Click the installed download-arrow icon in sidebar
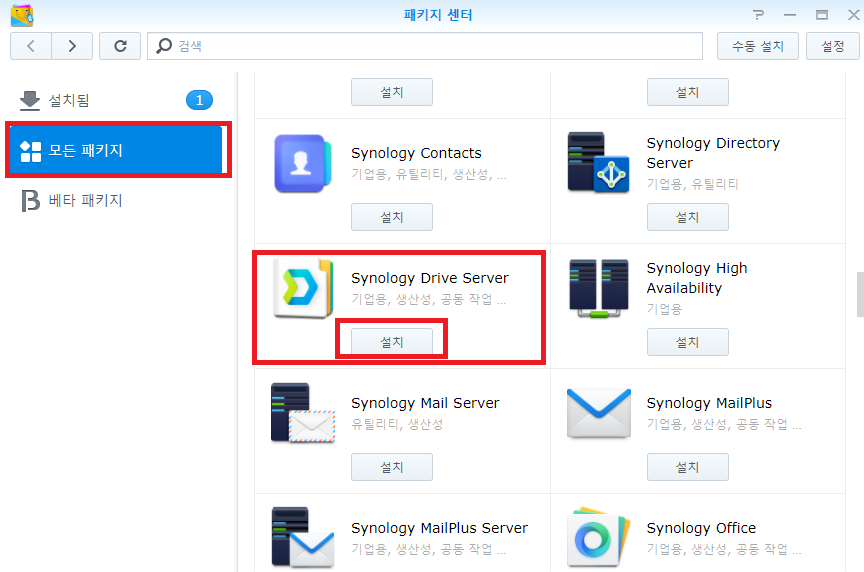This screenshot has height=572, width=864. pos(30,100)
